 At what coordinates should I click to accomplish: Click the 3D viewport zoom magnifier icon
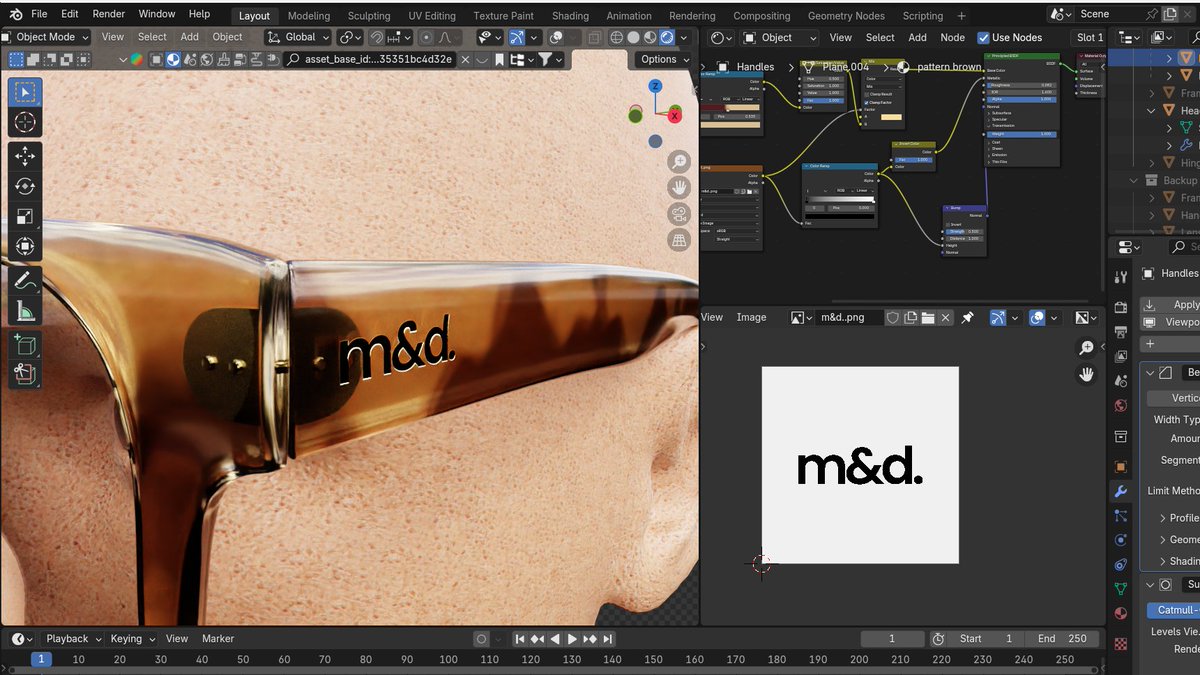point(680,162)
